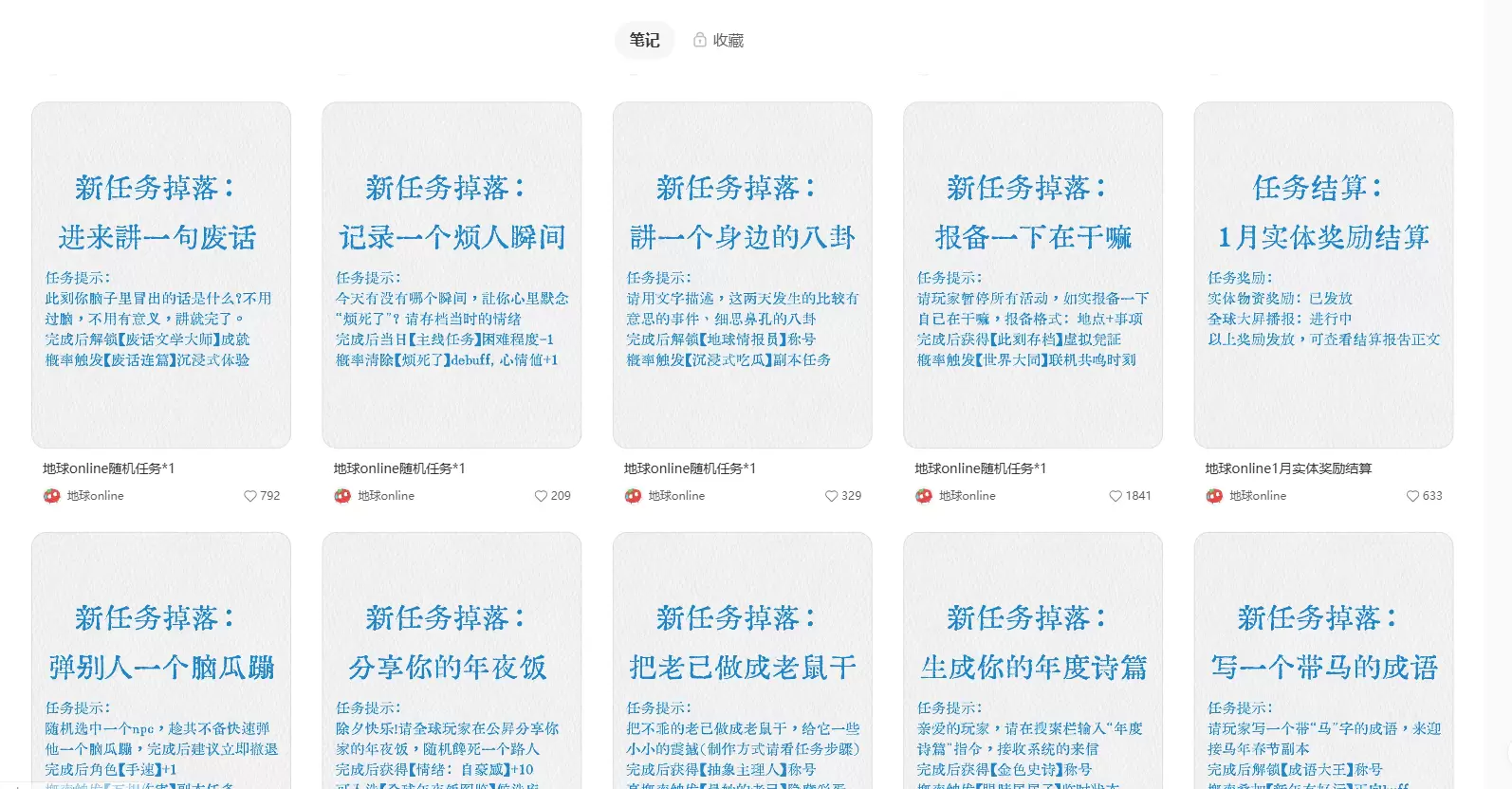Open the 记录一个烦人瞬间 note card
Viewport: 1512px width, 789px height.
click(452, 275)
